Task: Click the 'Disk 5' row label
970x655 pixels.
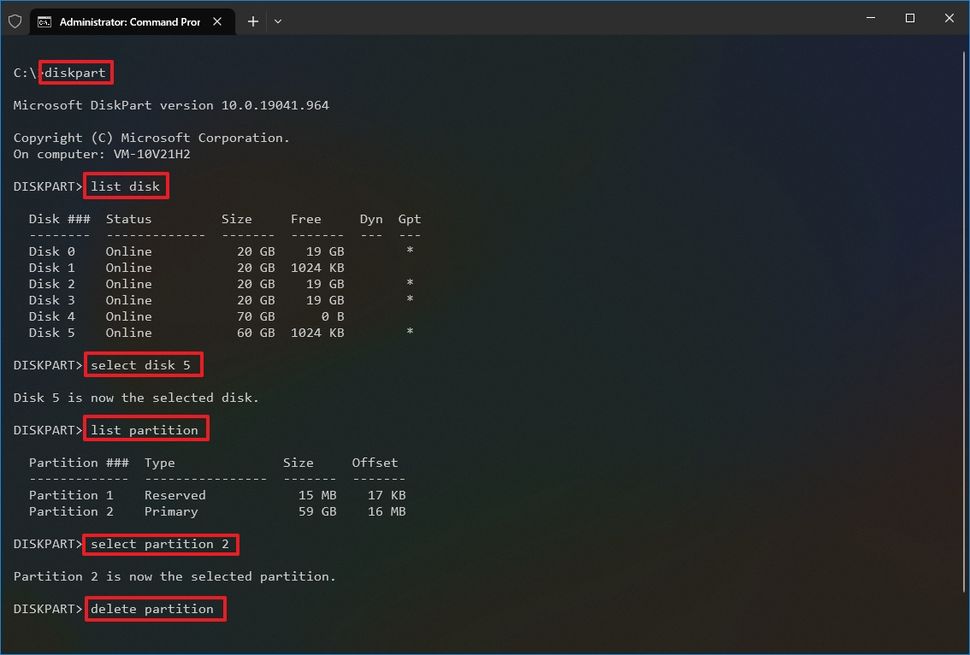Action: click(52, 333)
